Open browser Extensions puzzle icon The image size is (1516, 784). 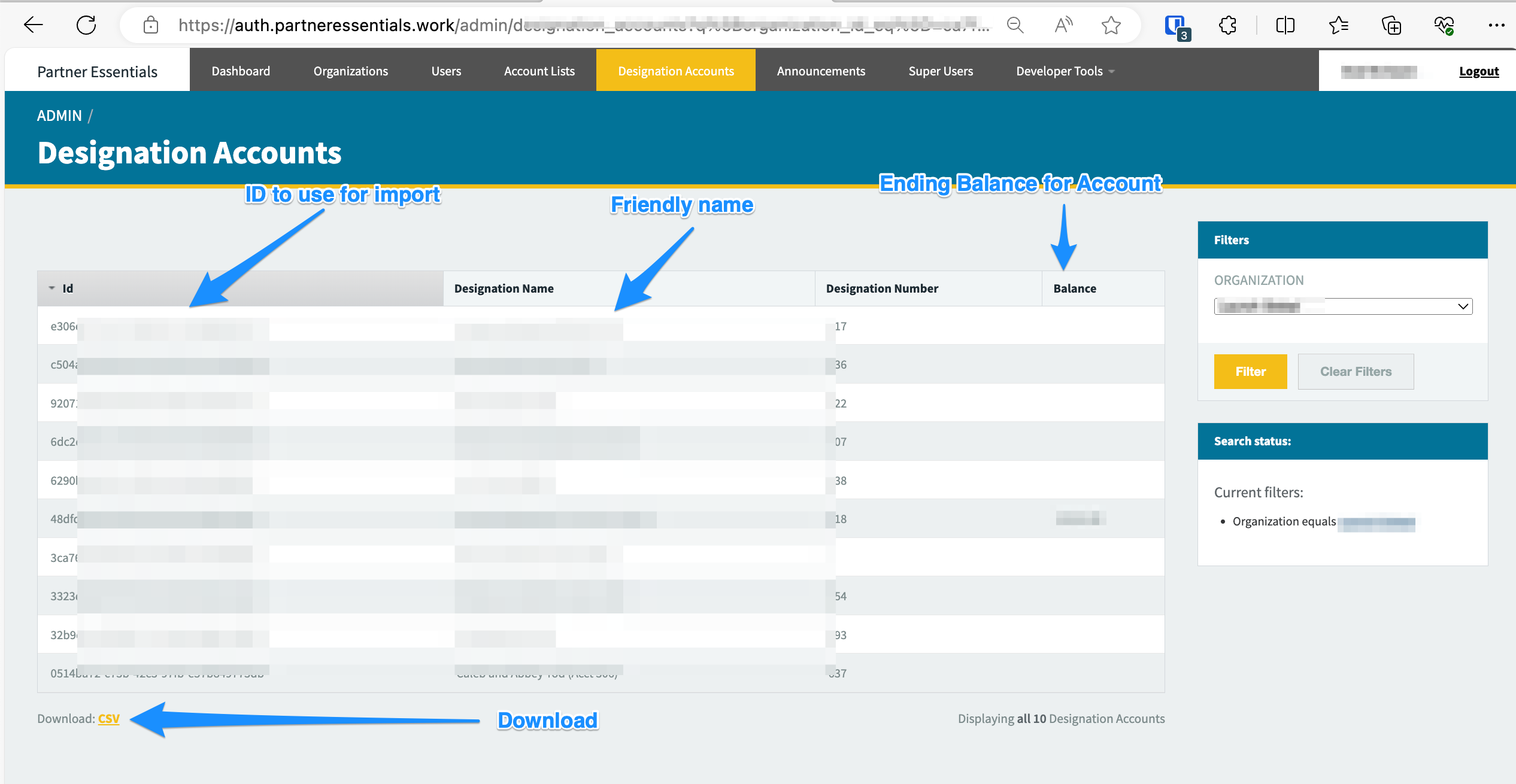point(1227,25)
